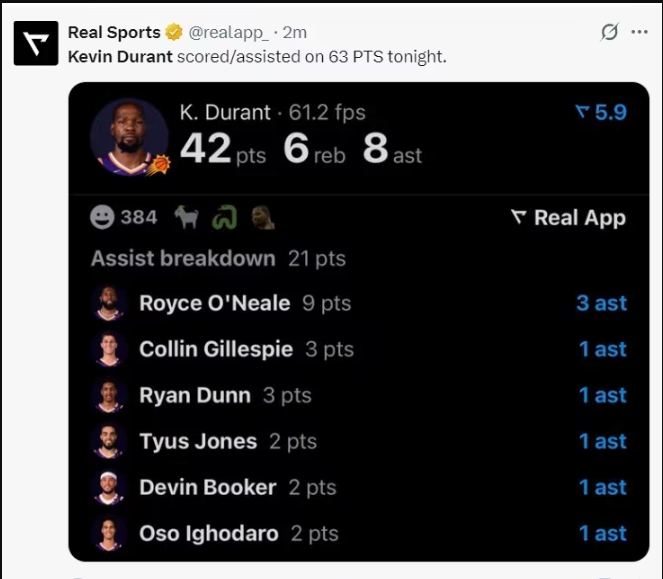
Task: Click the Phoenix Suns logo badge
Action: click(x=160, y=164)
